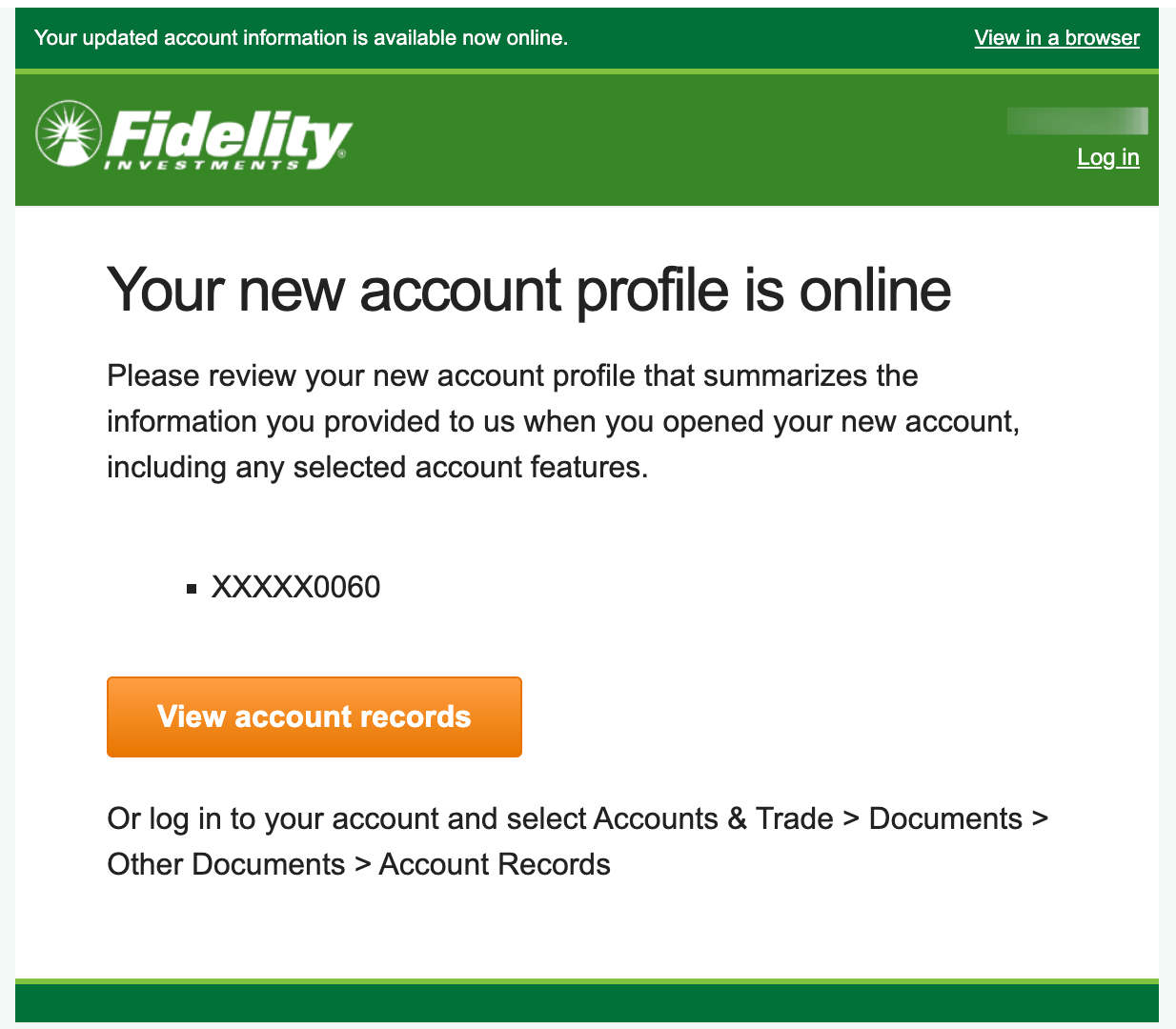
Task: Click the blurred account name above Log in
Action: 1077,121
